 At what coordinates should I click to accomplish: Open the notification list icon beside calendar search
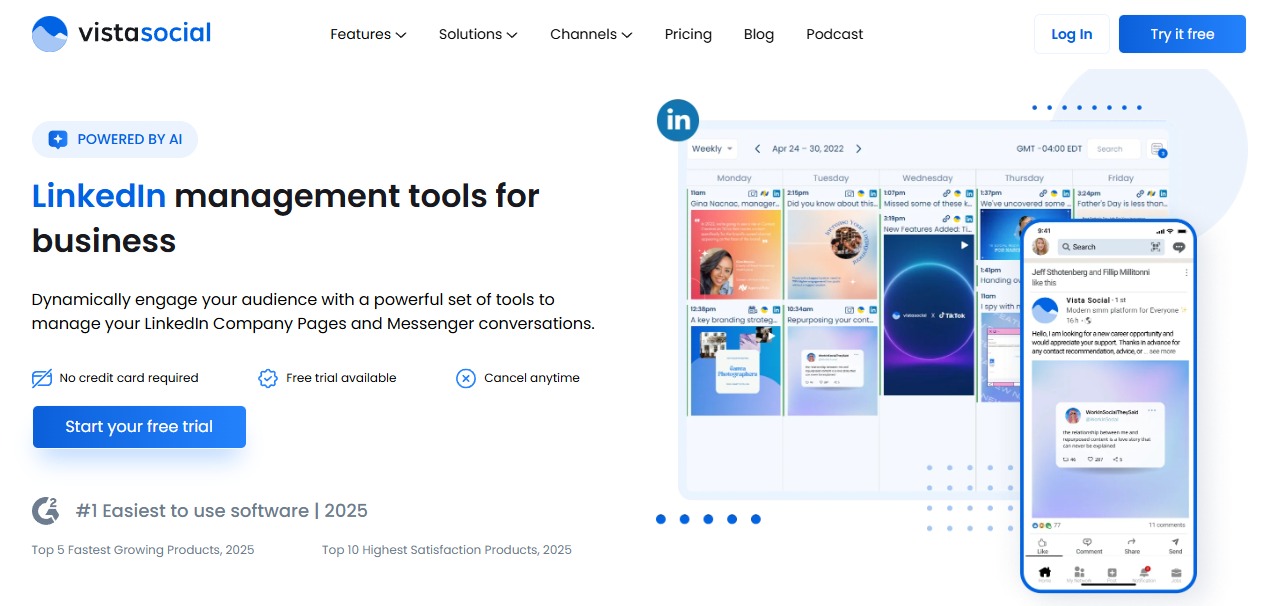(x=1156, y=149)
